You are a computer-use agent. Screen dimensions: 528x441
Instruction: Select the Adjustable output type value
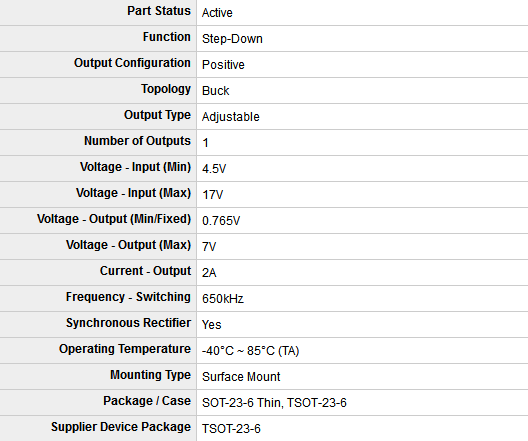tap(231, 117)
